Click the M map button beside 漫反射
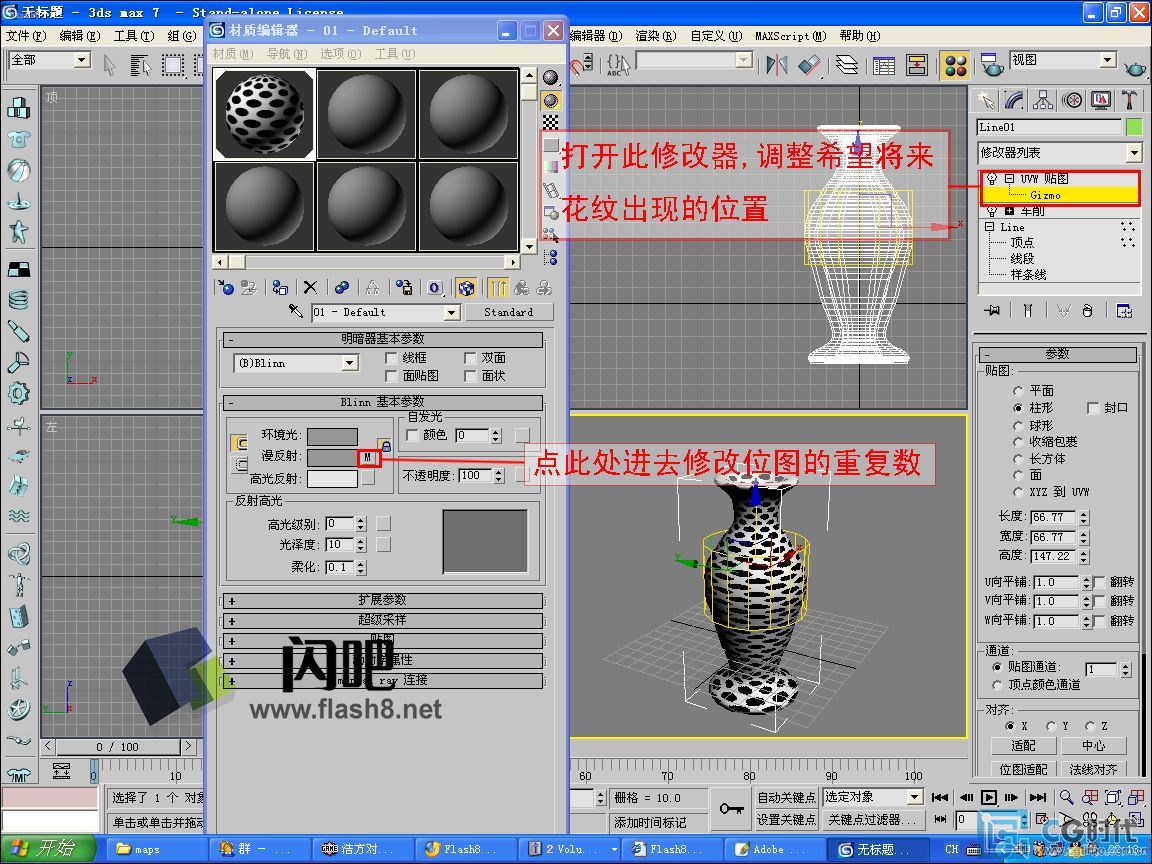1152x864 pixels. [368, 457]
